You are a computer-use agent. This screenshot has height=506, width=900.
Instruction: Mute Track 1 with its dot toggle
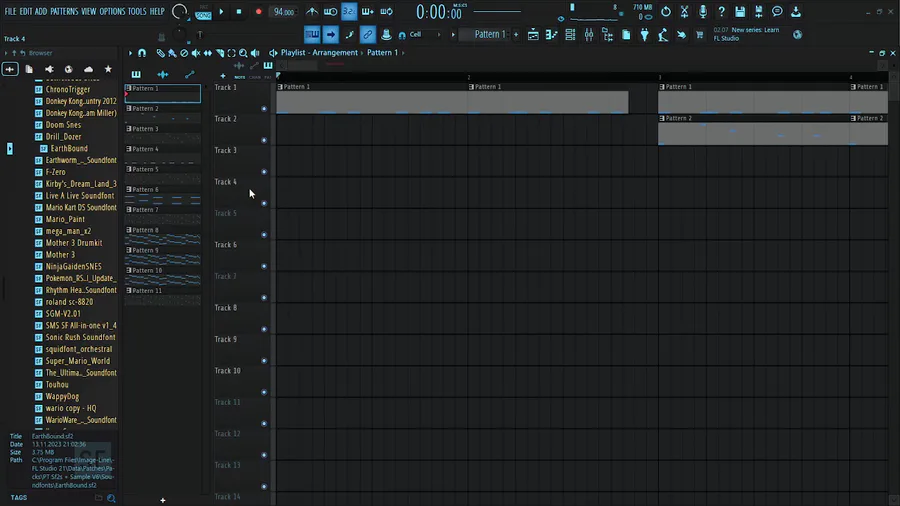click(264, 108)
